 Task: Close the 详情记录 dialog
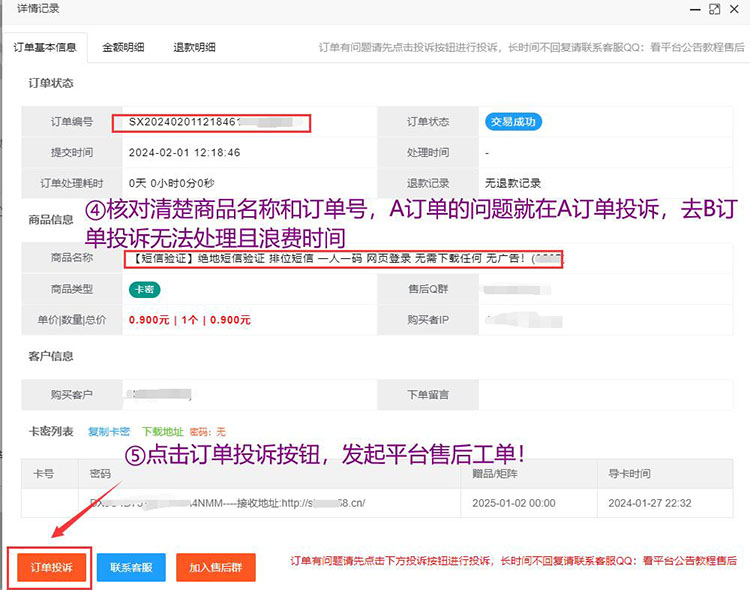click(x=735, y=9)
